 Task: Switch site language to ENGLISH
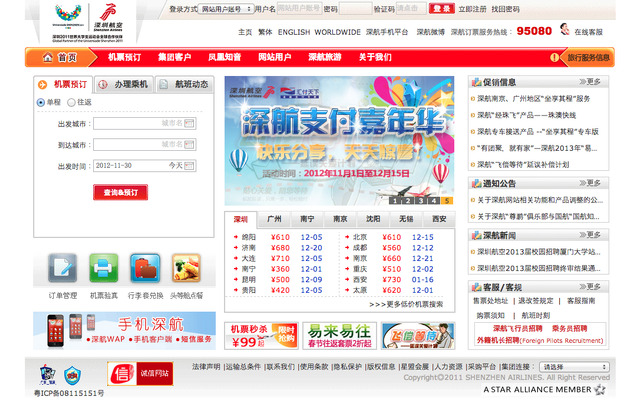[294, 32]
